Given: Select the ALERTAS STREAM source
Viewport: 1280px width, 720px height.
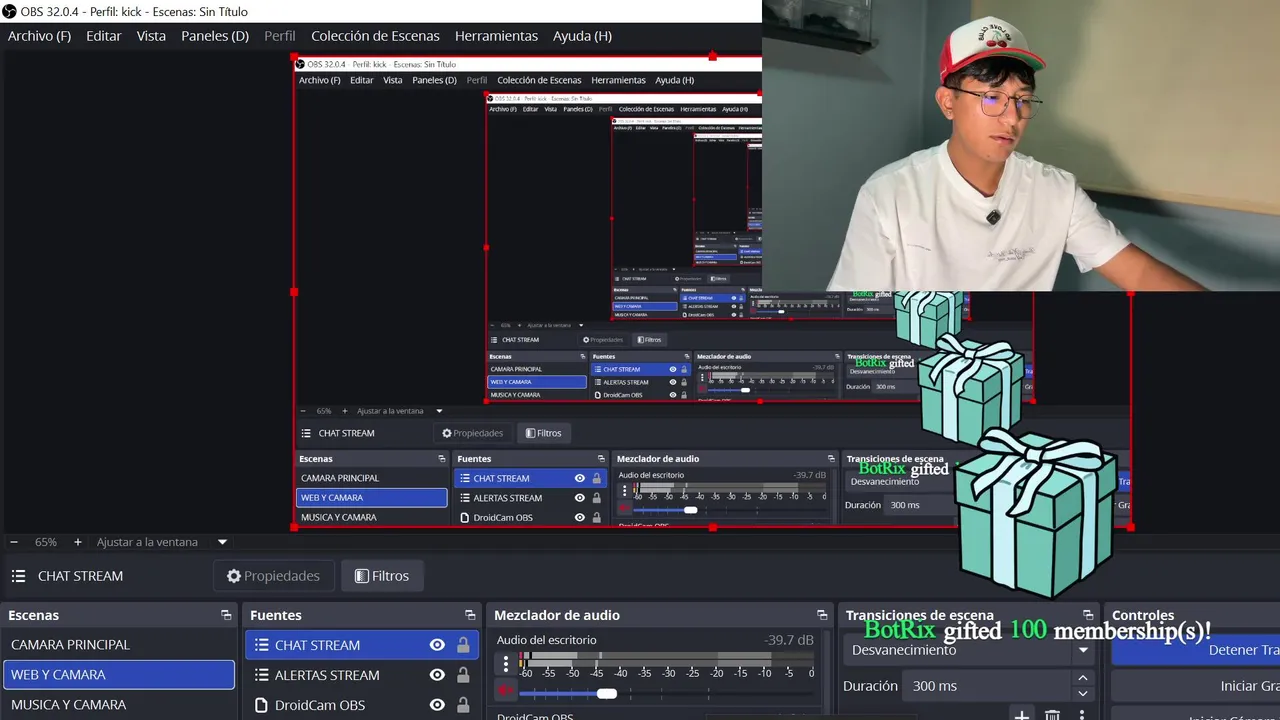Looking at the screenshot, I should click(x=362, y=675).
